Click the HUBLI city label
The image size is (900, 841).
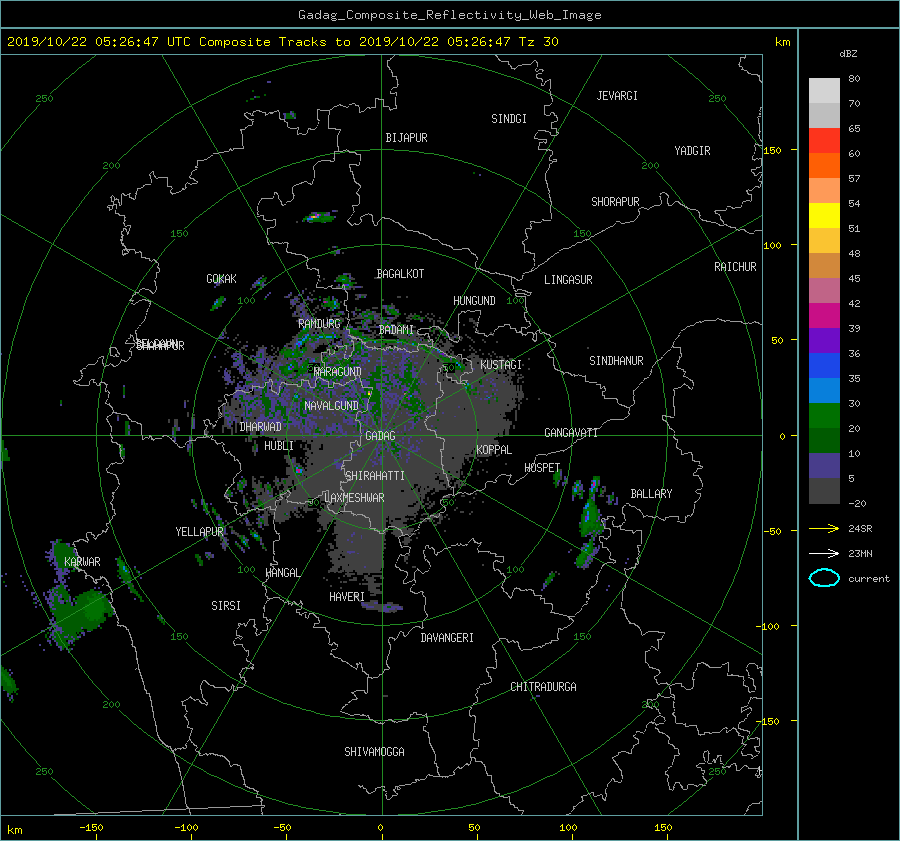[x=278, y=445]
